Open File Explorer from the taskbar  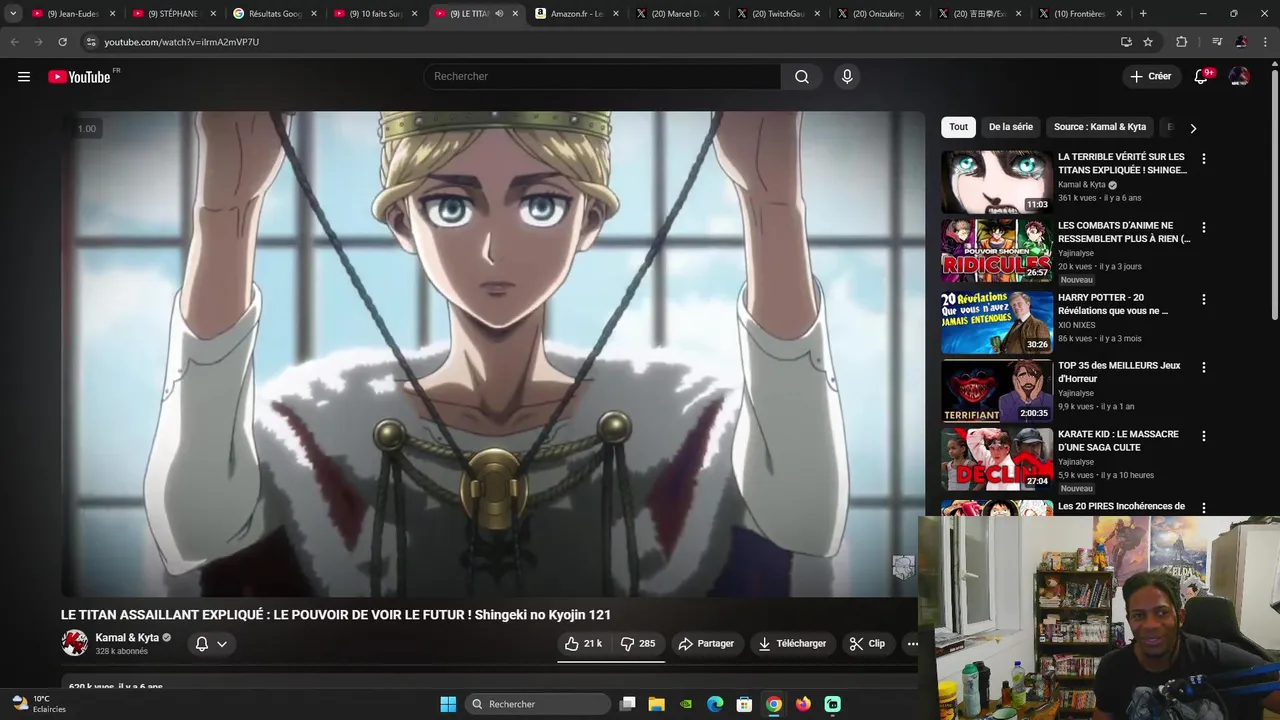[656, 704]
